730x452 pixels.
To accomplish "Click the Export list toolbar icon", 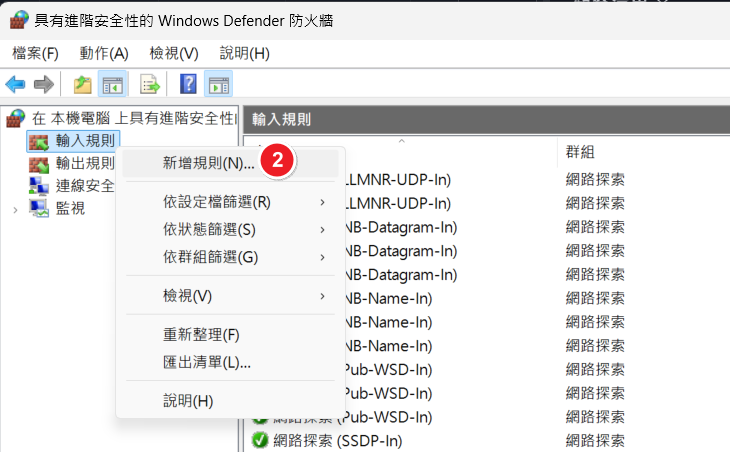I will (149, 84).
